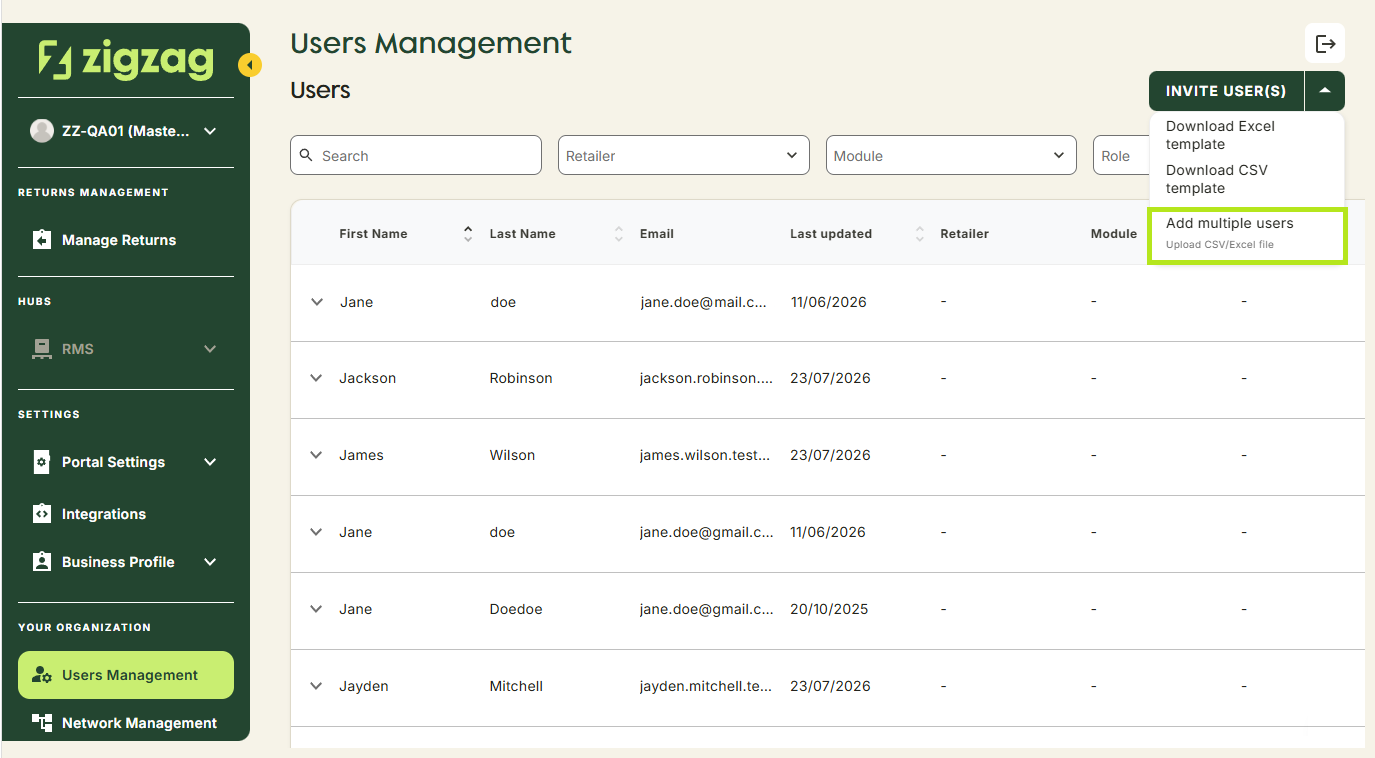Image resolution: width=1375 pixels, height=758 pixels.
Task: Expand the Portal Settings submenu chevron
Action: (x=210, y=462)
